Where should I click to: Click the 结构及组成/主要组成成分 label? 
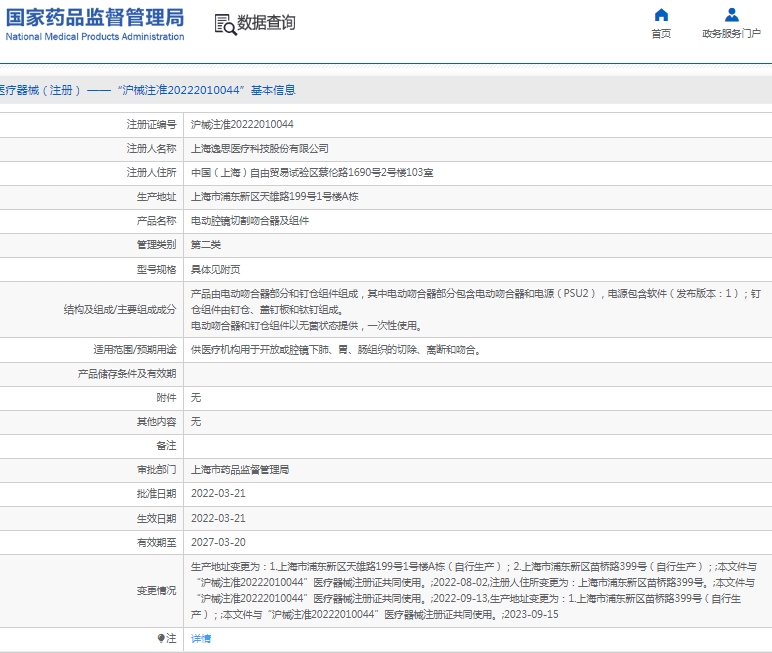point(120,310)
